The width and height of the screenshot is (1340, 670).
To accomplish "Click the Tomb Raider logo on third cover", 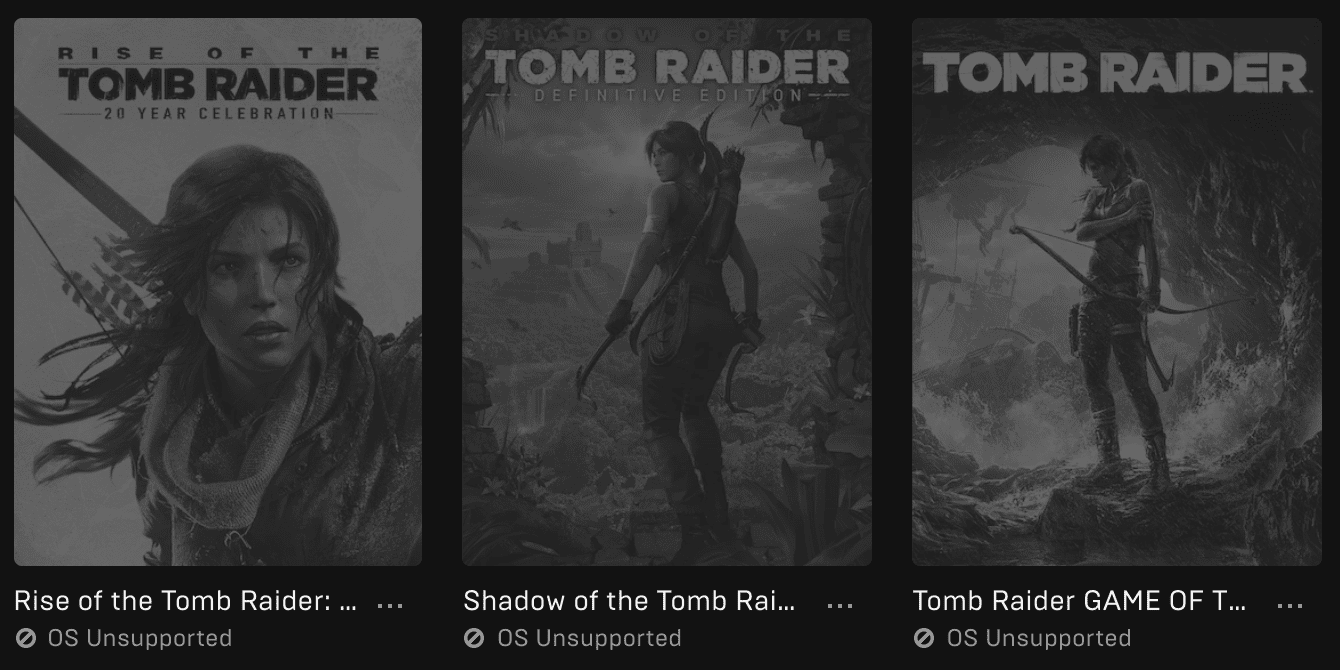I will pyautogui.click(x=1115, y=73).
